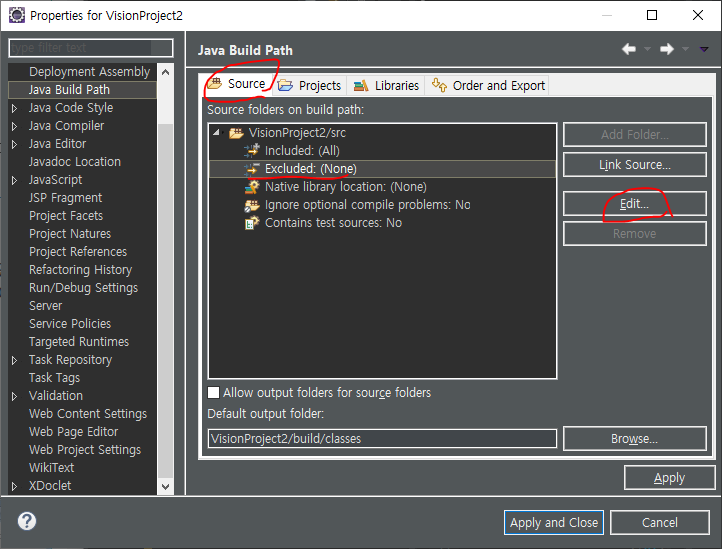722x549 pixels.
Task: Select Run/Debug Settings in sidebar
Action: pos(83,288)
